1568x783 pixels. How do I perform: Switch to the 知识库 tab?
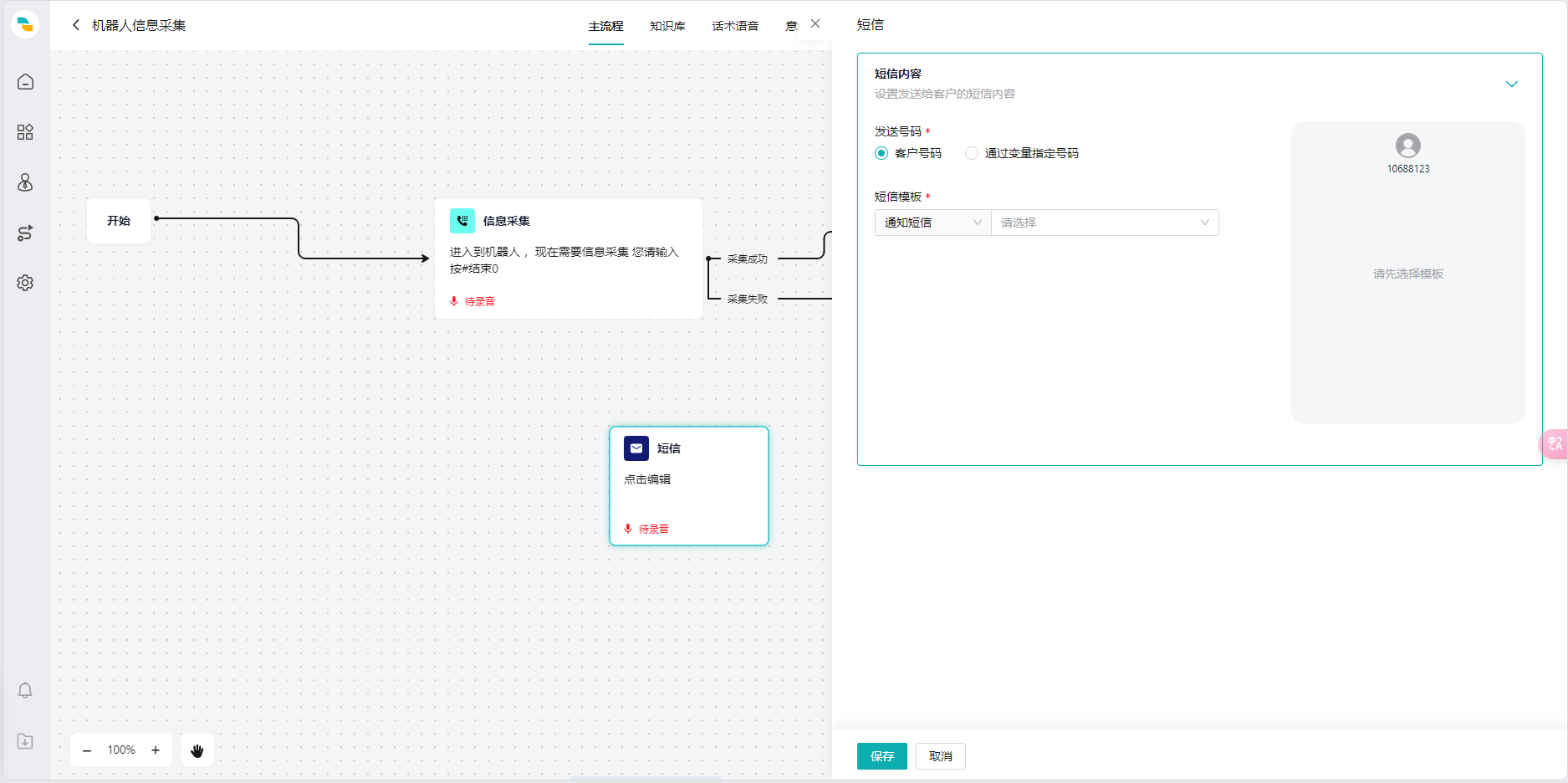(x=667, y=26)
